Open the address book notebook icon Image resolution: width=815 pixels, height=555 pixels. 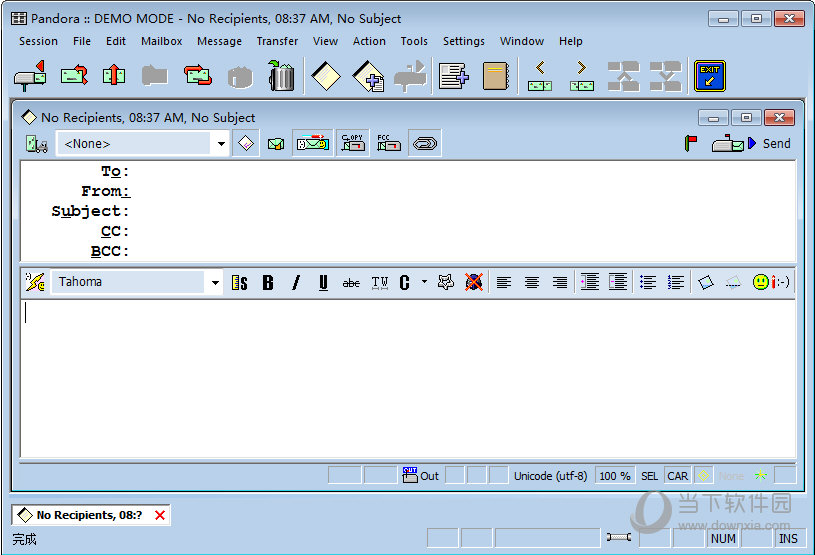click(x=496, y=76)
